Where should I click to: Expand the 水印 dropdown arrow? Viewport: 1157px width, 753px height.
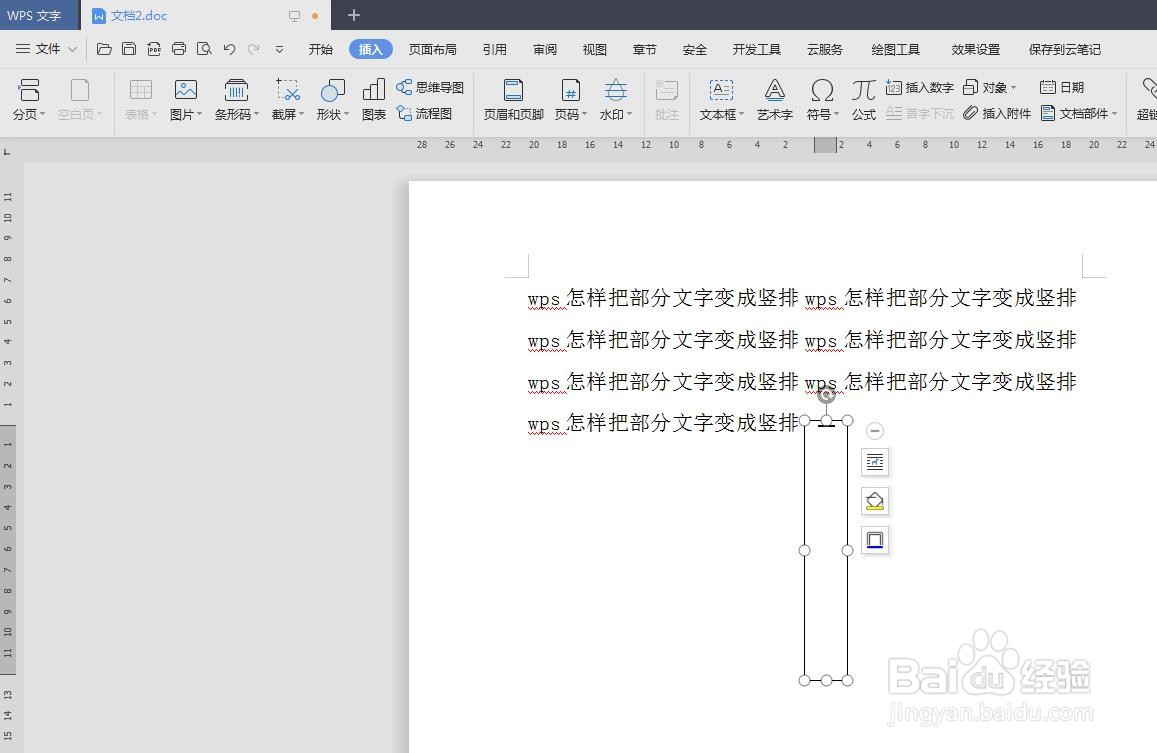click(x=629, y=114)
